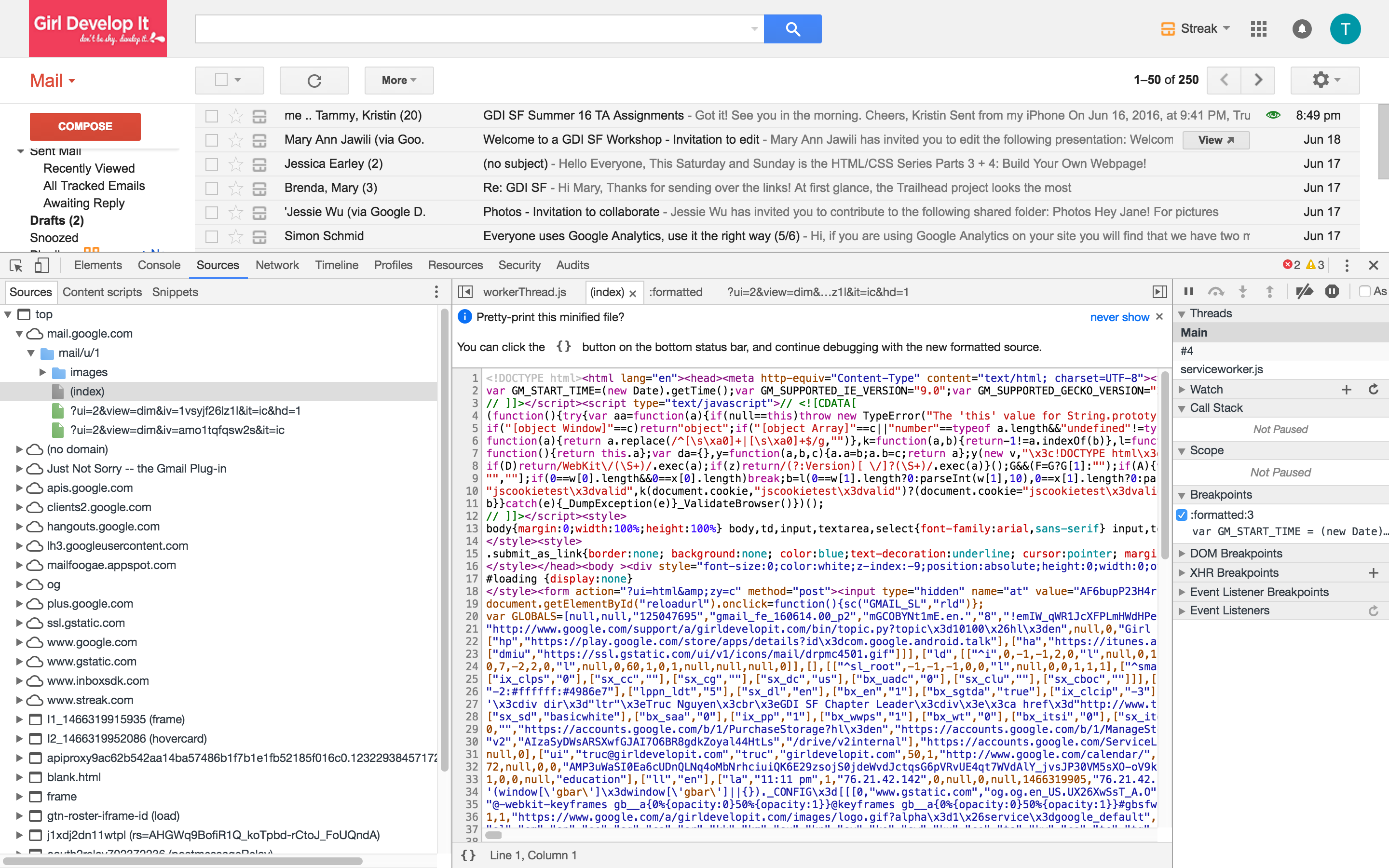
Task: Collapse the mail.google.com tree node
Action: pyautogui.click(x=19, y=334)
